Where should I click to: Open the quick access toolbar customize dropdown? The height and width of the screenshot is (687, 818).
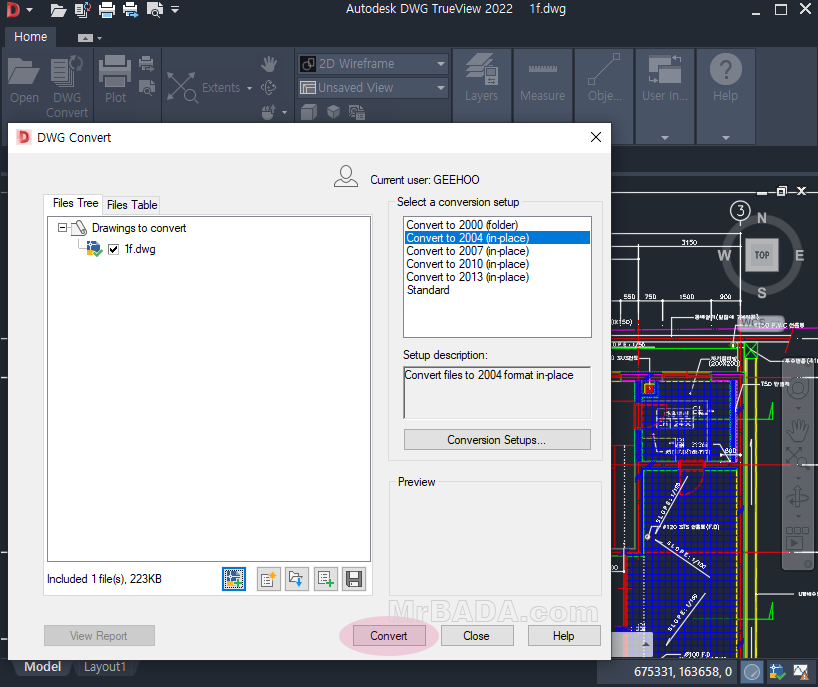pyautogui.click(x=175, y=9)
